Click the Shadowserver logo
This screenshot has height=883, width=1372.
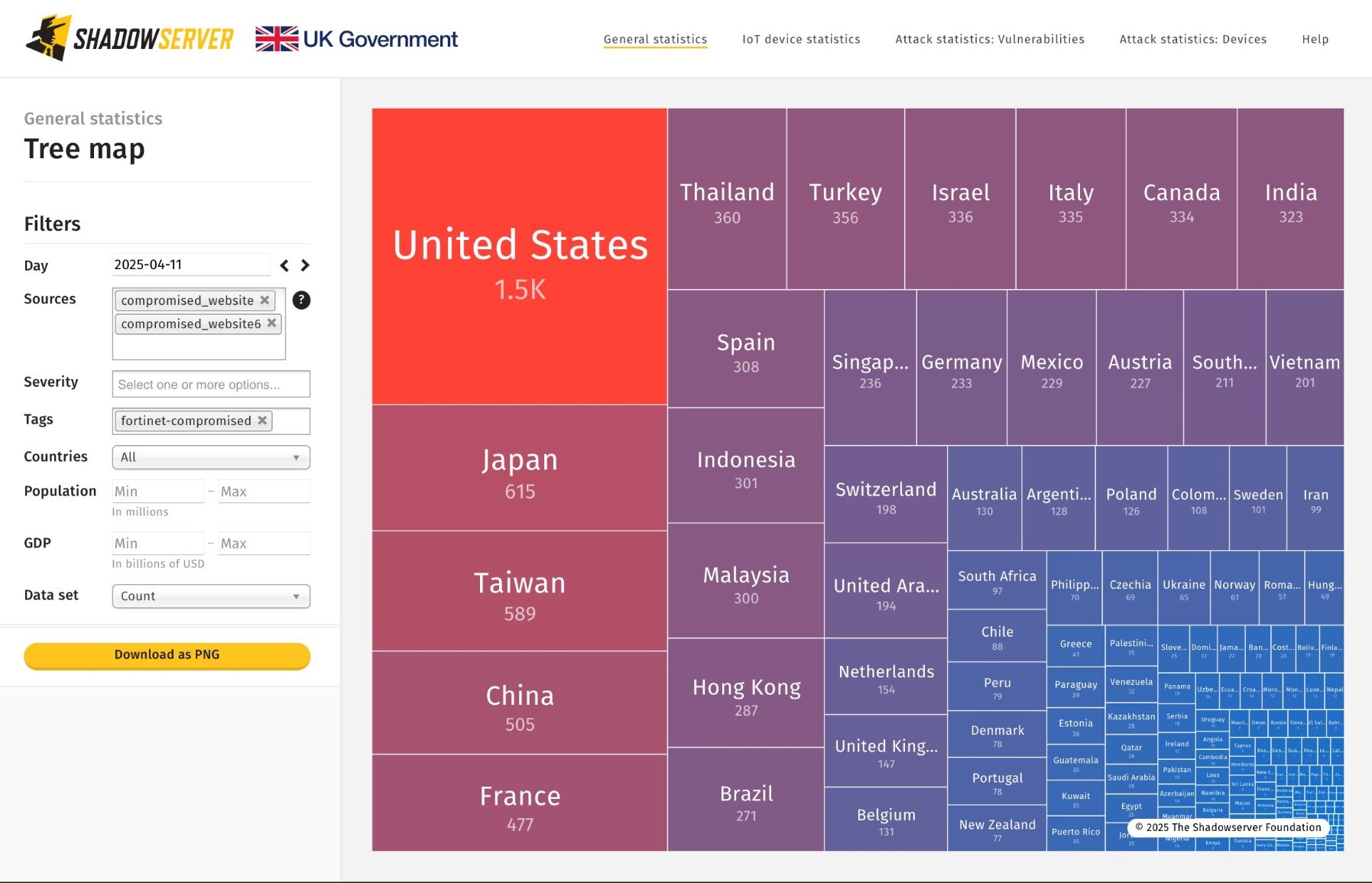[129, 38]
